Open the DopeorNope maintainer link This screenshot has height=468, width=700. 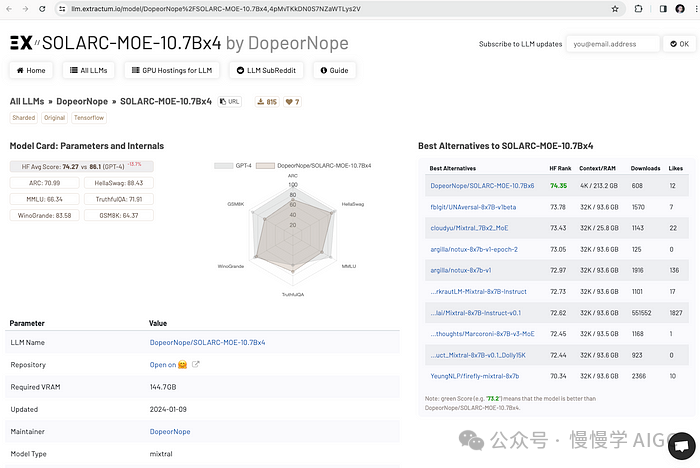point(170,431)
